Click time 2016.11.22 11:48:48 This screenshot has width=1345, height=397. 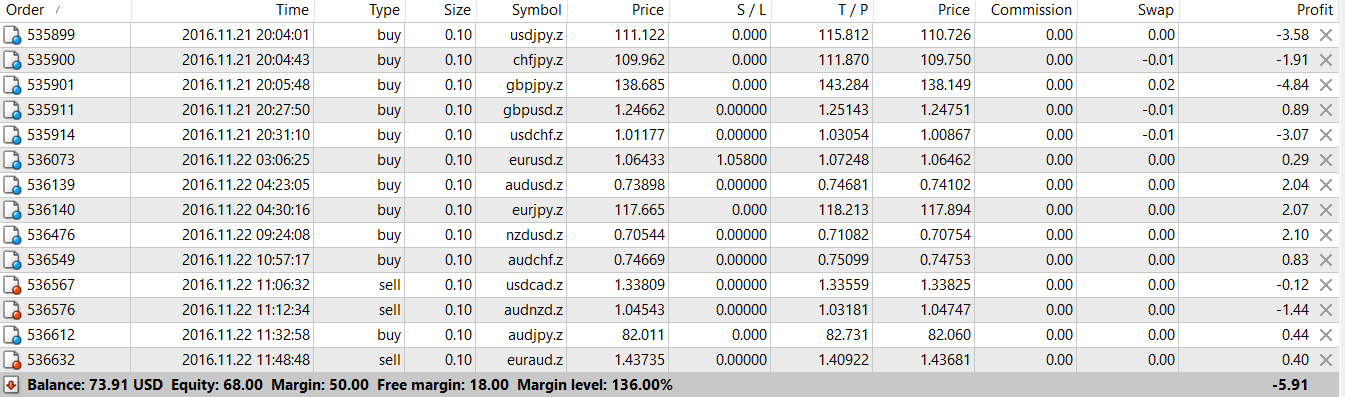point(246,360)
